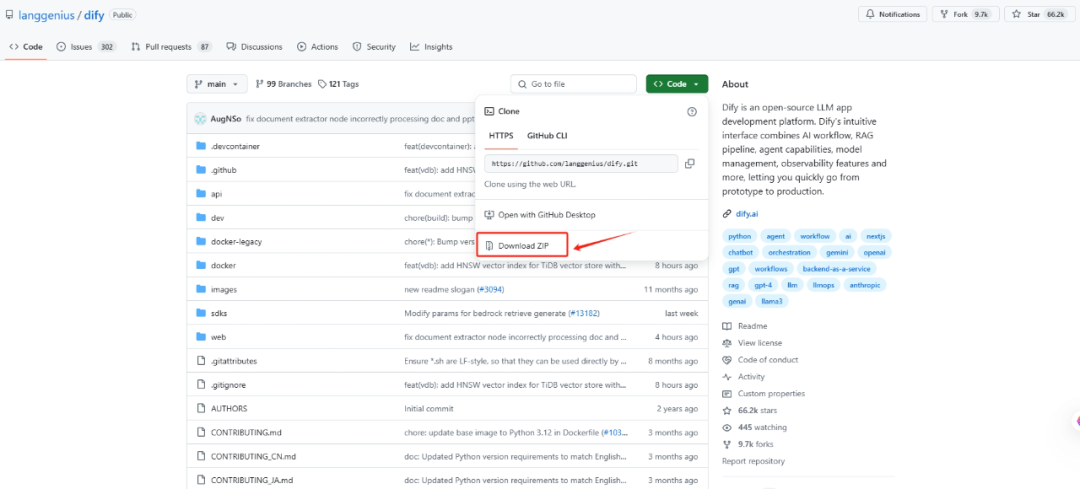Click the copy URL icon beside the clone link
Screen dimensions: 1080x489
(x=690, y=163)
